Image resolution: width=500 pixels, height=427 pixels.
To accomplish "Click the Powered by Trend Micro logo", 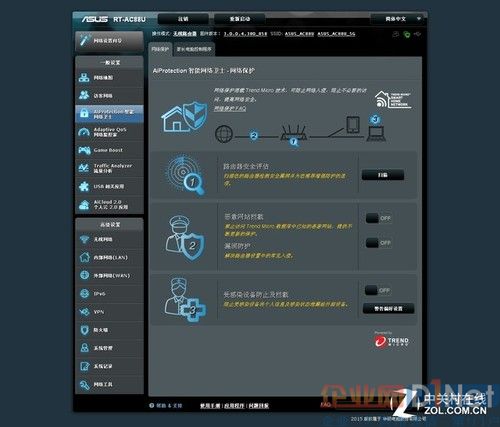I will [391, 341].
